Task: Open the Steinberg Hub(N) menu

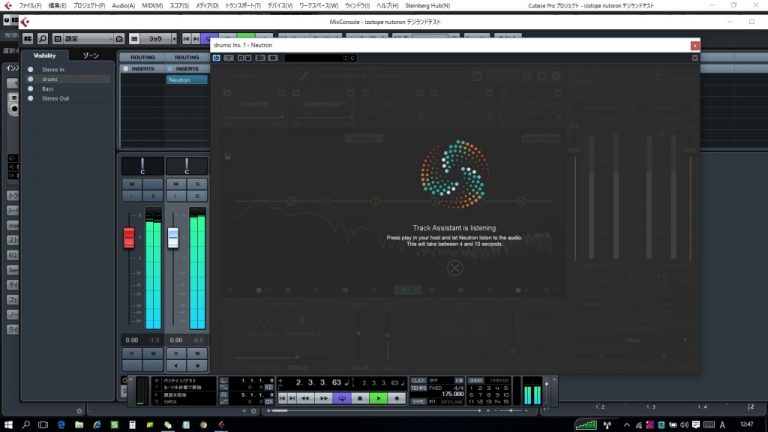Action: pyautogui.click(x=427, y=5)
